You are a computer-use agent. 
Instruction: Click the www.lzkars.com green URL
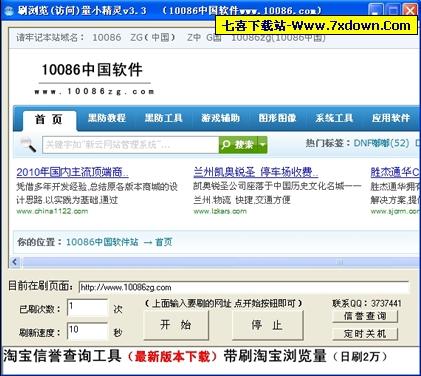[220, 211]
